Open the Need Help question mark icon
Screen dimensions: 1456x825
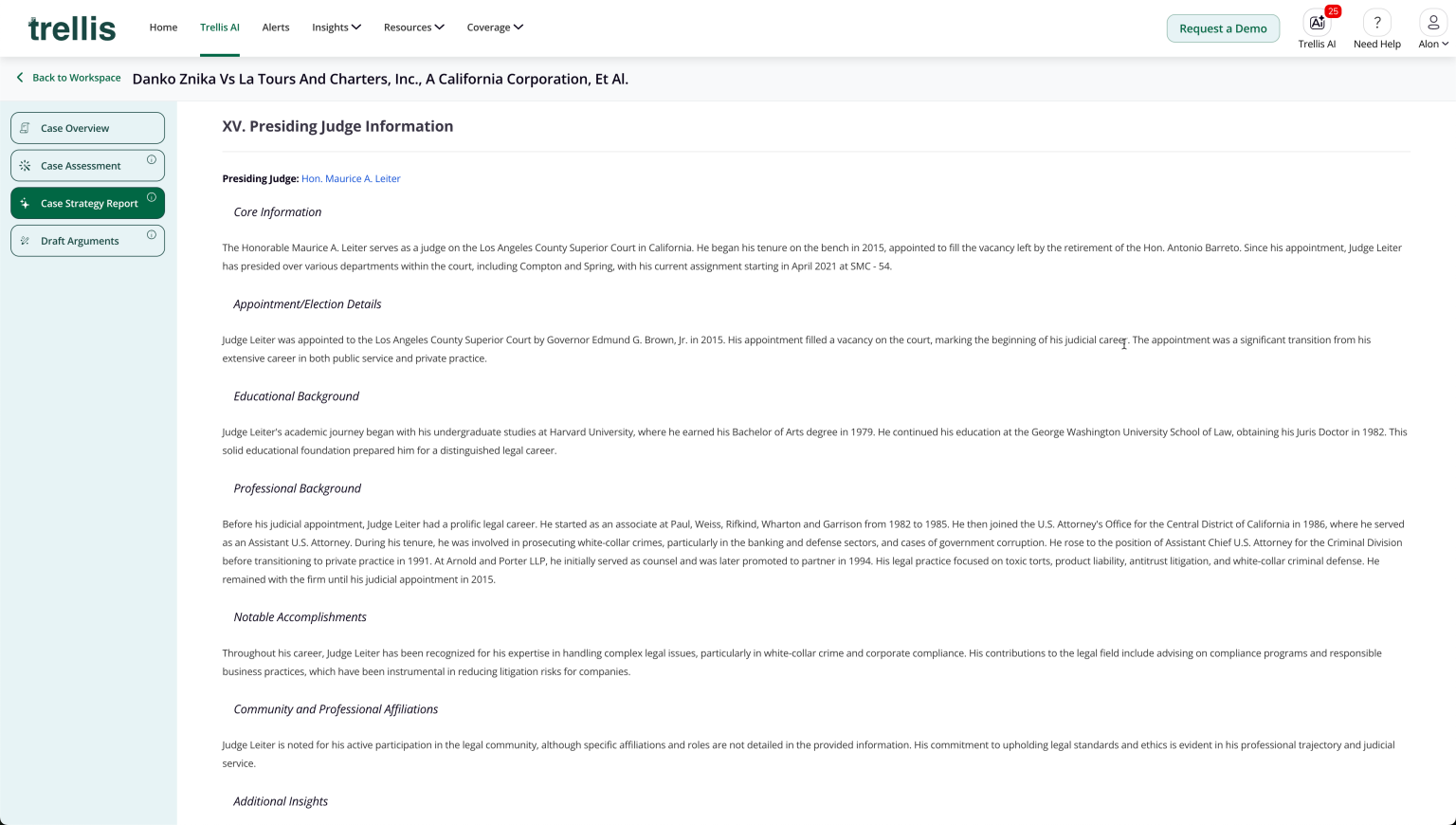click(1376, 21)
